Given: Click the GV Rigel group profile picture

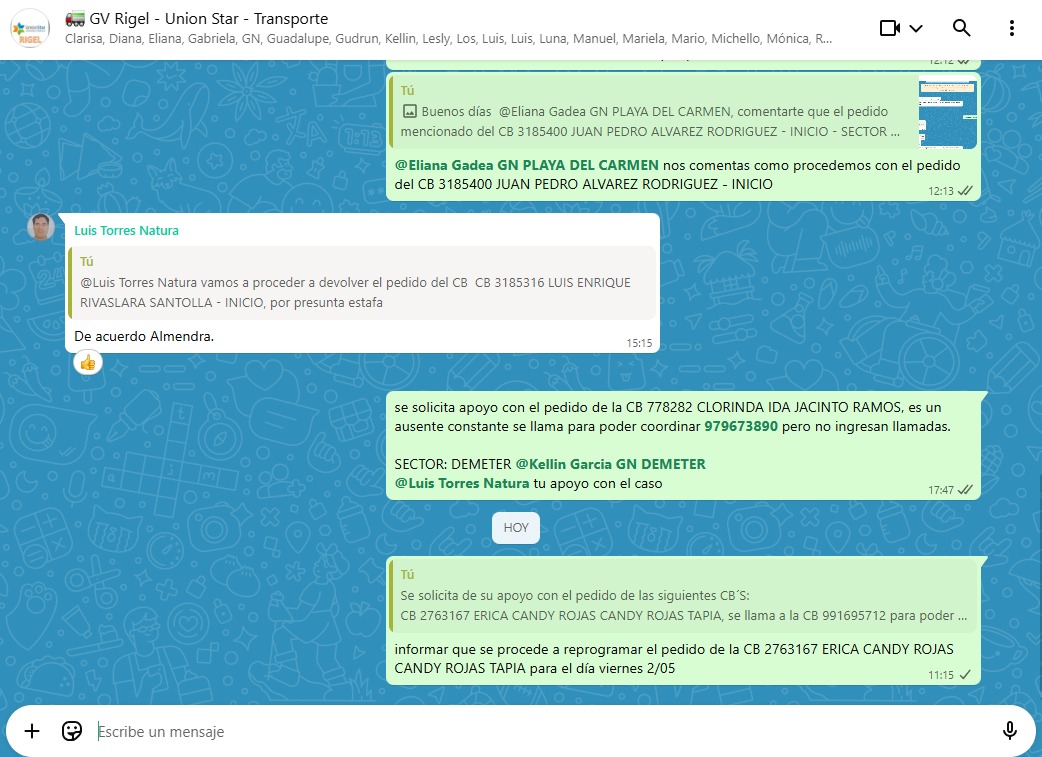Looking at the screenshot, I should coord(29,29).
